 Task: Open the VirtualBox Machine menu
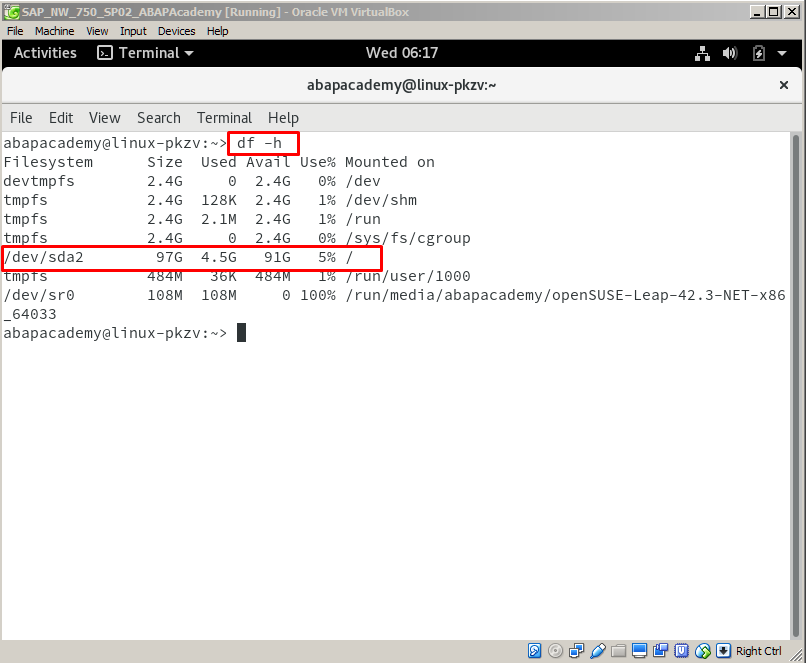[54, 31]
